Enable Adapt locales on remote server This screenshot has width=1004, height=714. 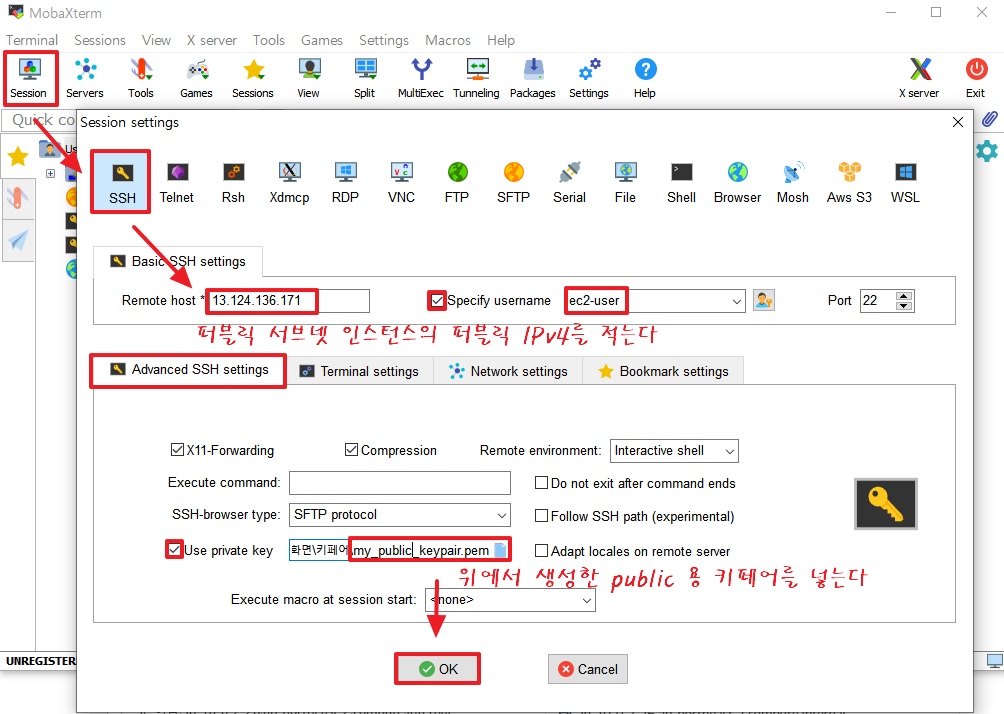[x=541, y=551]
